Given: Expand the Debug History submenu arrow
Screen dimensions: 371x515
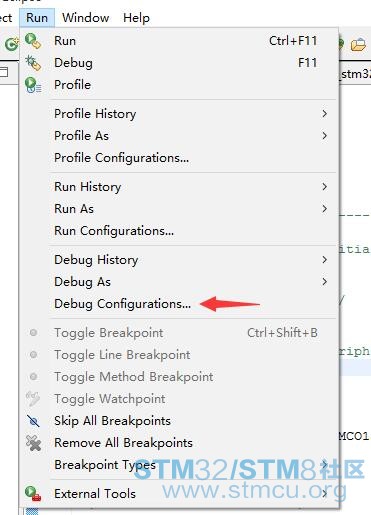Looking at the screenshot, I should point(324,260).
